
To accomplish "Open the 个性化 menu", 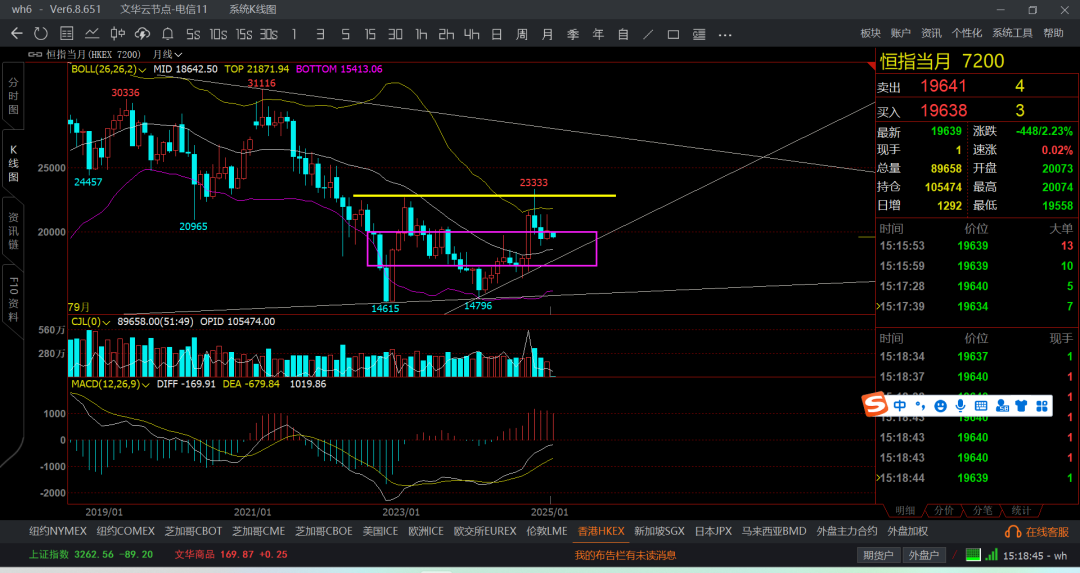I will pos(967,33).
